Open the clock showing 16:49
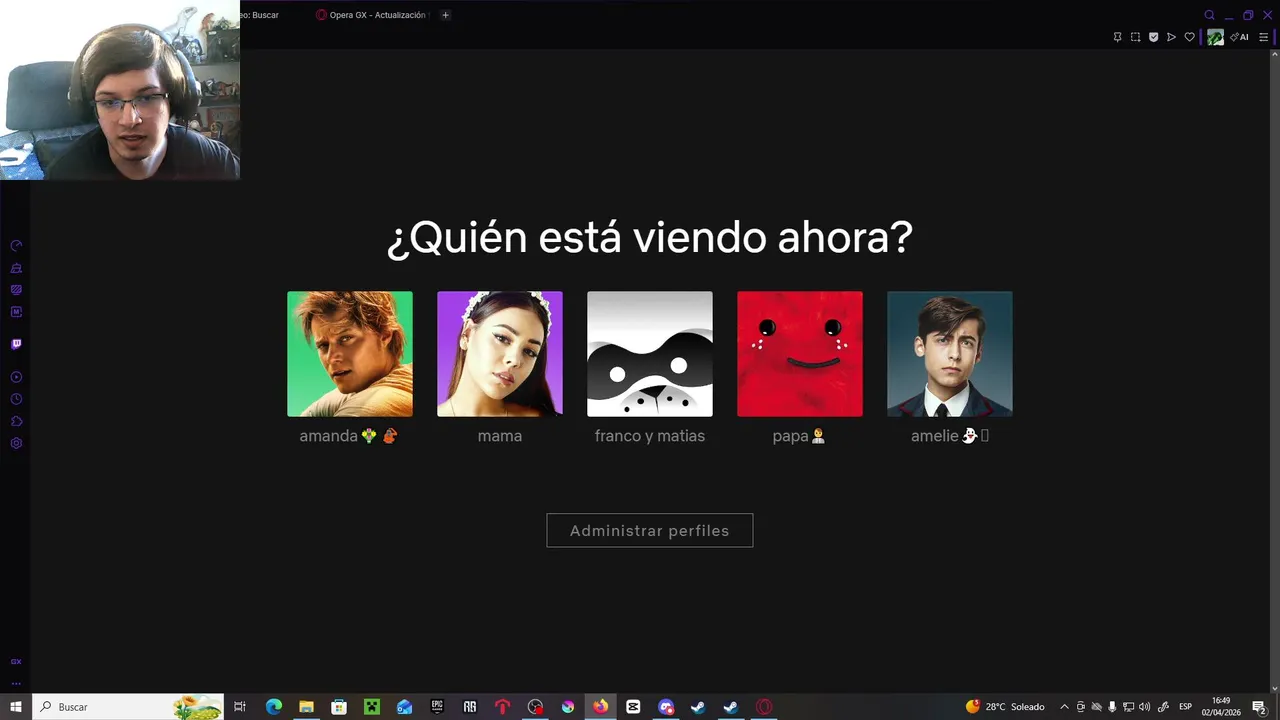The image size is (1280, 720). click(1221, 707)
